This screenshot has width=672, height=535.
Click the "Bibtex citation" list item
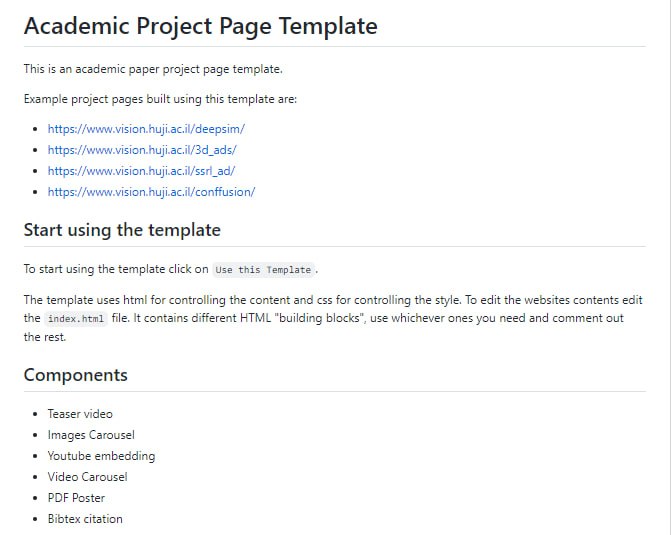tap(85, 519)
